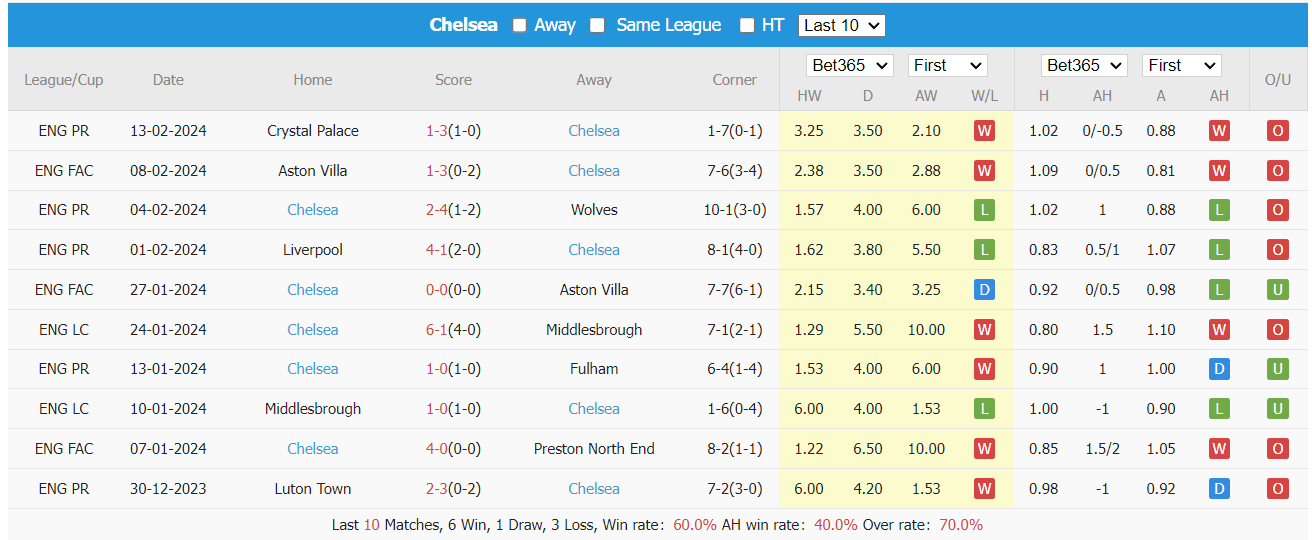Click the AH blue D badge in Luton Town row
The height and width of the screenshot is (540, 1312).
(1219, 489)
